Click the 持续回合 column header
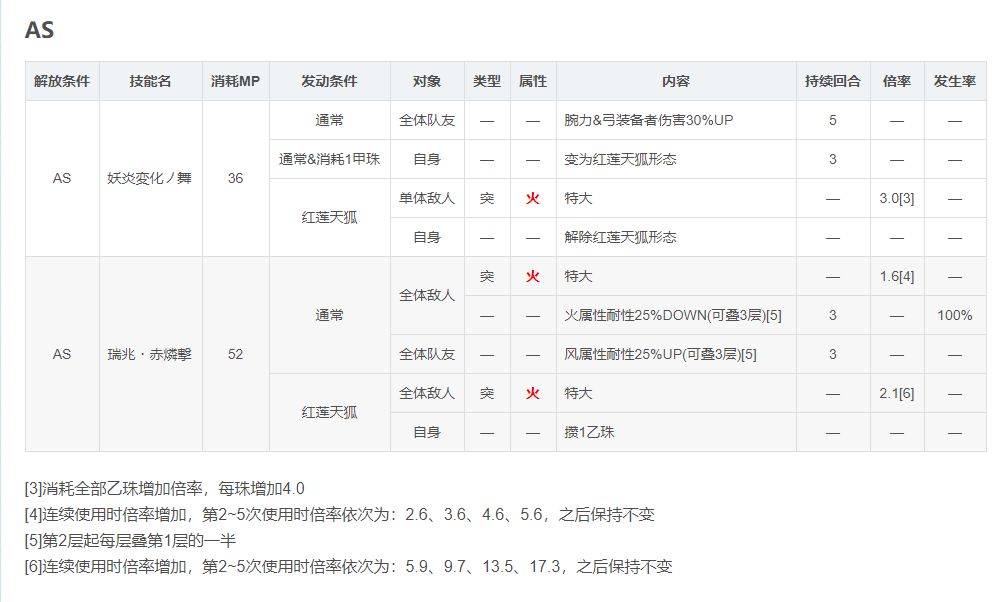Image resolution: width=1001 pixels, height=602 pixels. tap(833, 81)
